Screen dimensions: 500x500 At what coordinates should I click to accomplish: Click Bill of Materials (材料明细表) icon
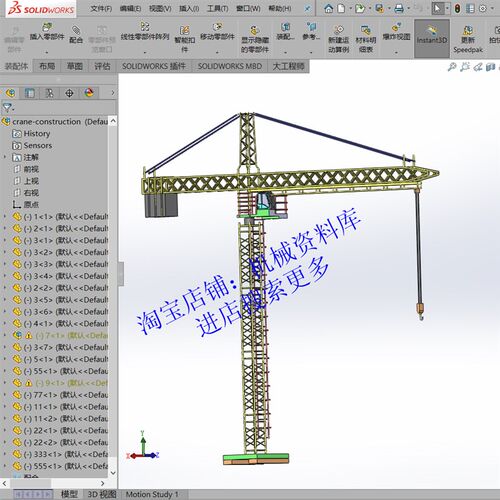tap(366, 30)
